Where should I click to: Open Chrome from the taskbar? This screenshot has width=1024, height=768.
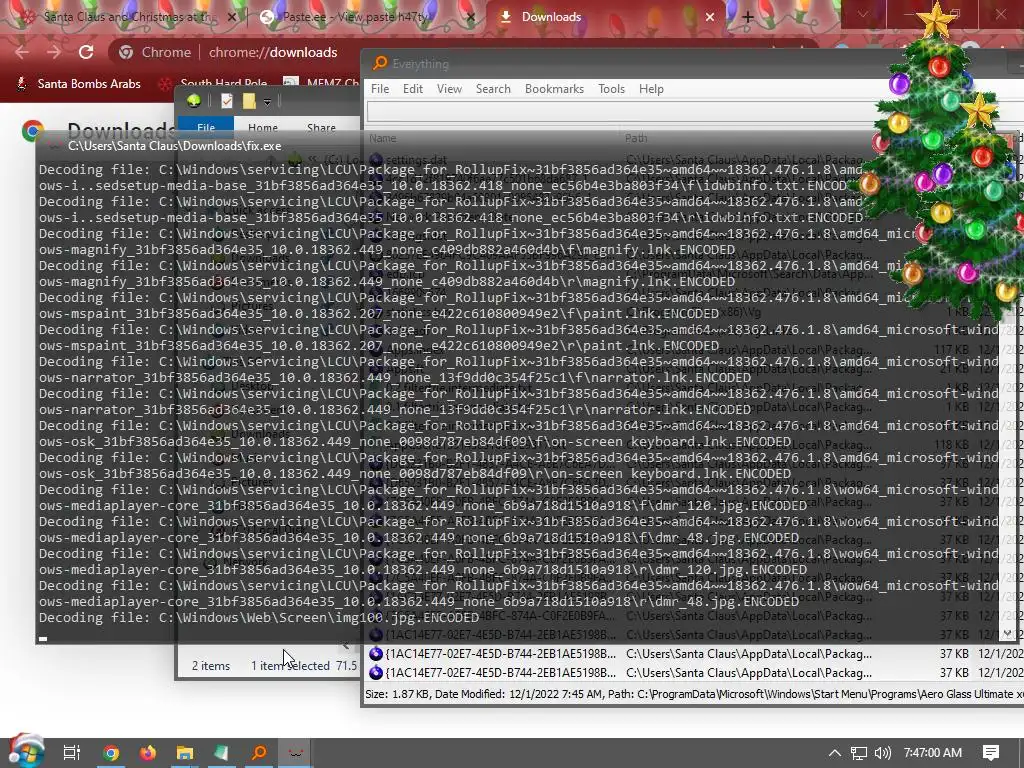pos(111,753)
